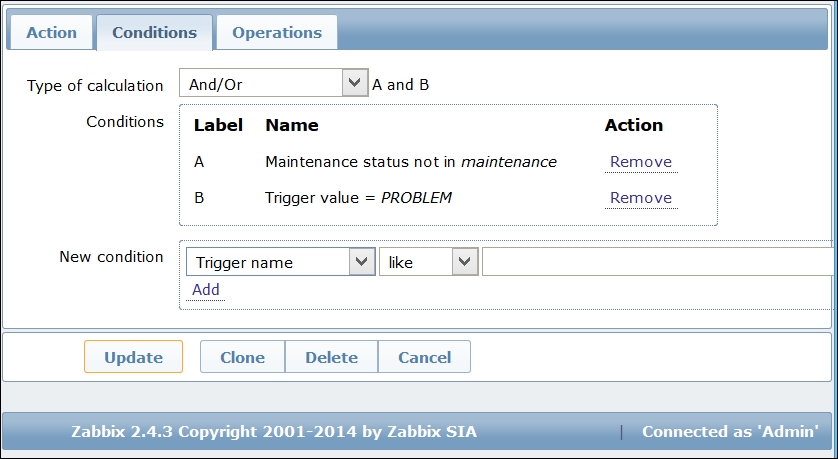Open the Operations tab
This screenshot has width=838, height=459.
tap(277, 32)
